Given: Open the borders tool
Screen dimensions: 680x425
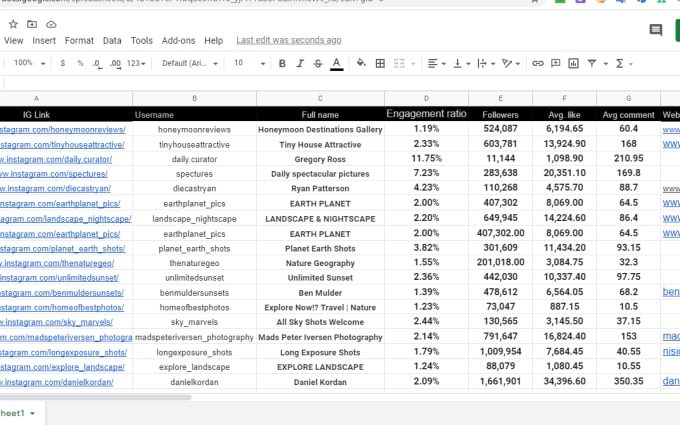Looking at the screenshot, I should click(x=380, y=63).
